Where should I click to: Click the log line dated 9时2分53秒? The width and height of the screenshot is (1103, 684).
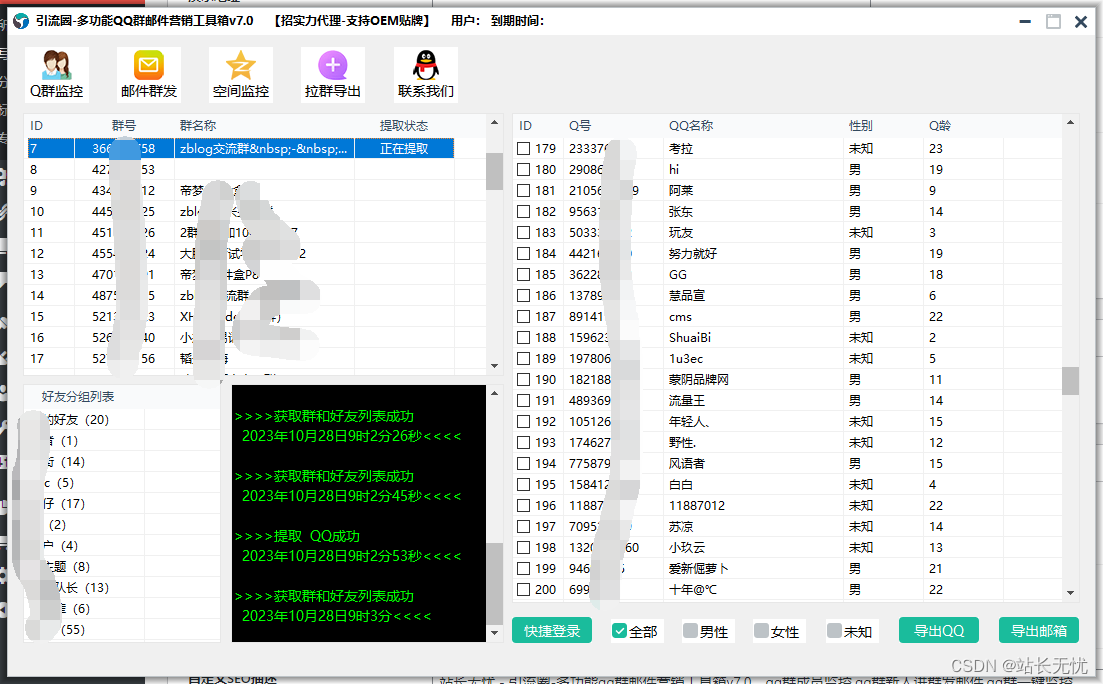(x=351, y=556)
